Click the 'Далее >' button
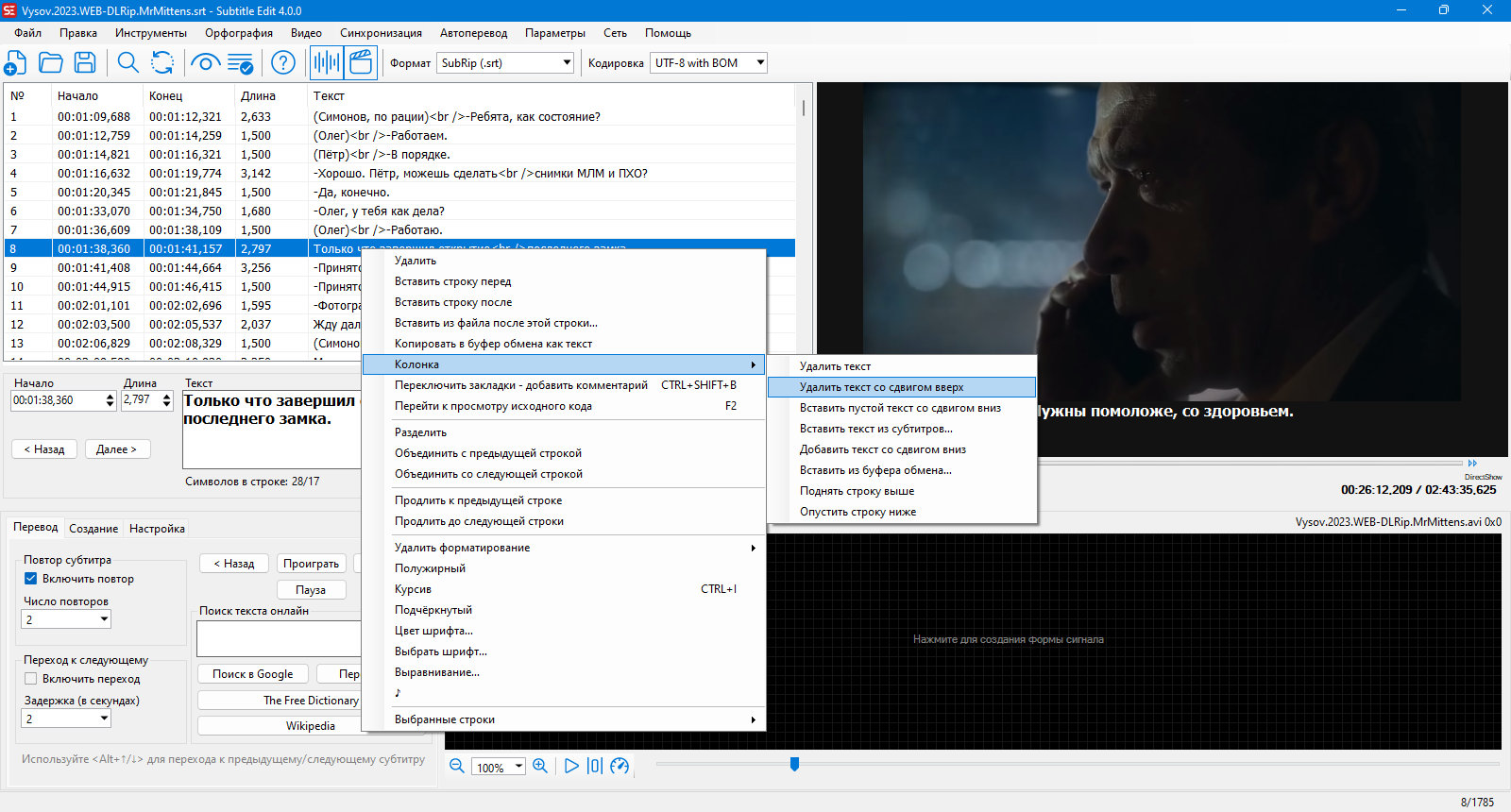The width and height of the screenshot is (1511, 812). [x=116, y=449]
